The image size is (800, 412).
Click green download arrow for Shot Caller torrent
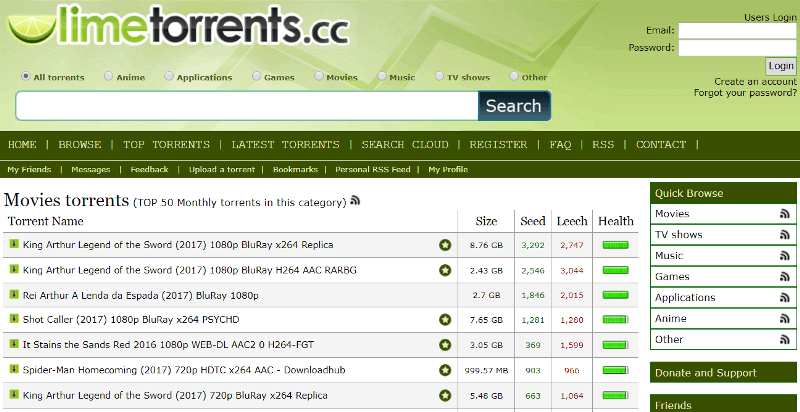(14, 319)
